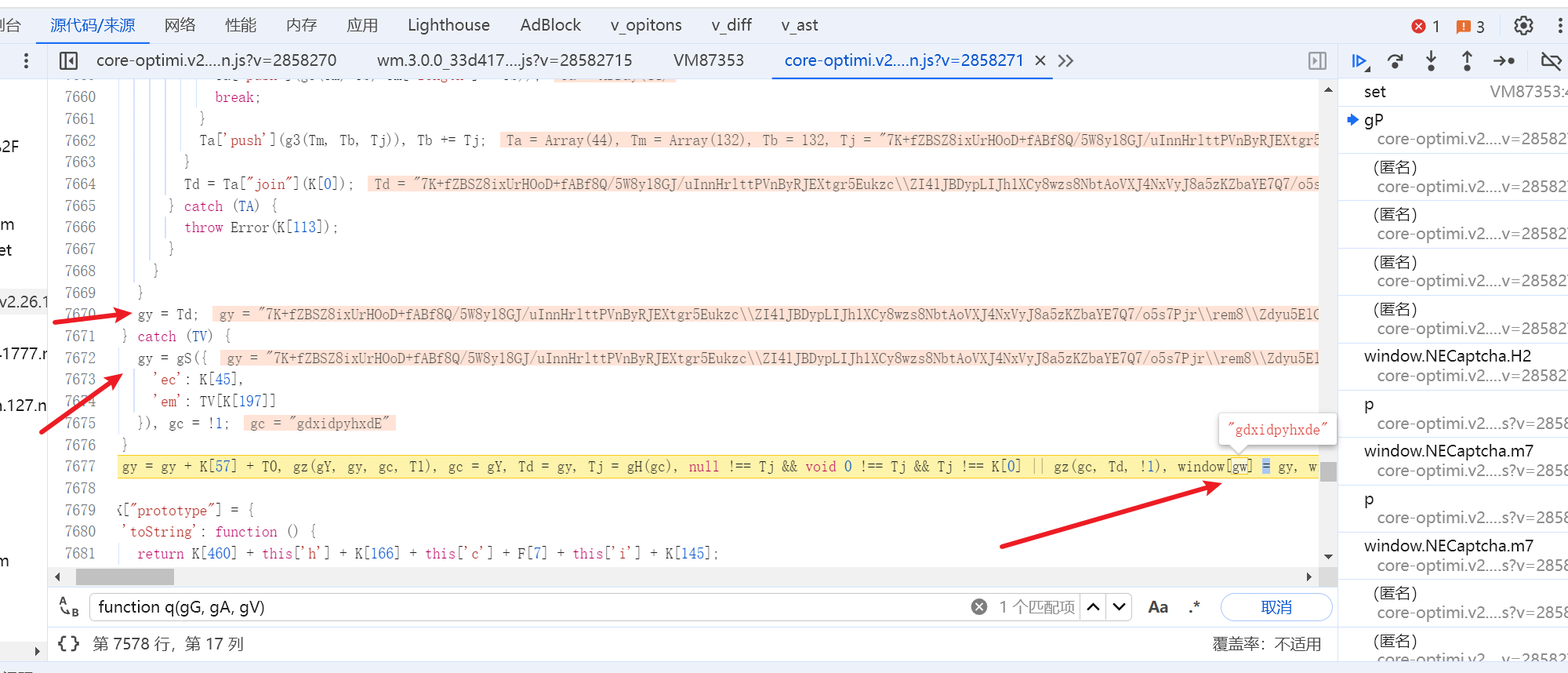Open the DevTools three-dot menu

pos(1559,26)
